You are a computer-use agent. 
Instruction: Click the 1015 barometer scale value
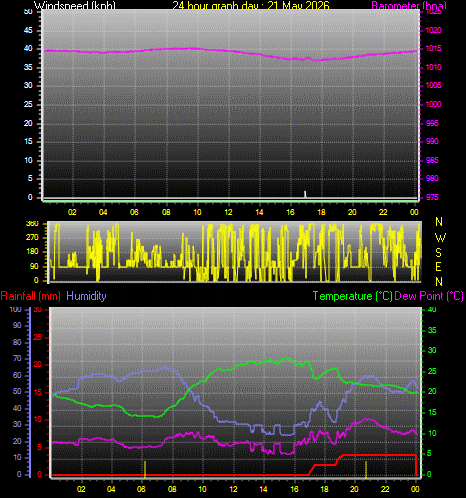click(433, 49)
